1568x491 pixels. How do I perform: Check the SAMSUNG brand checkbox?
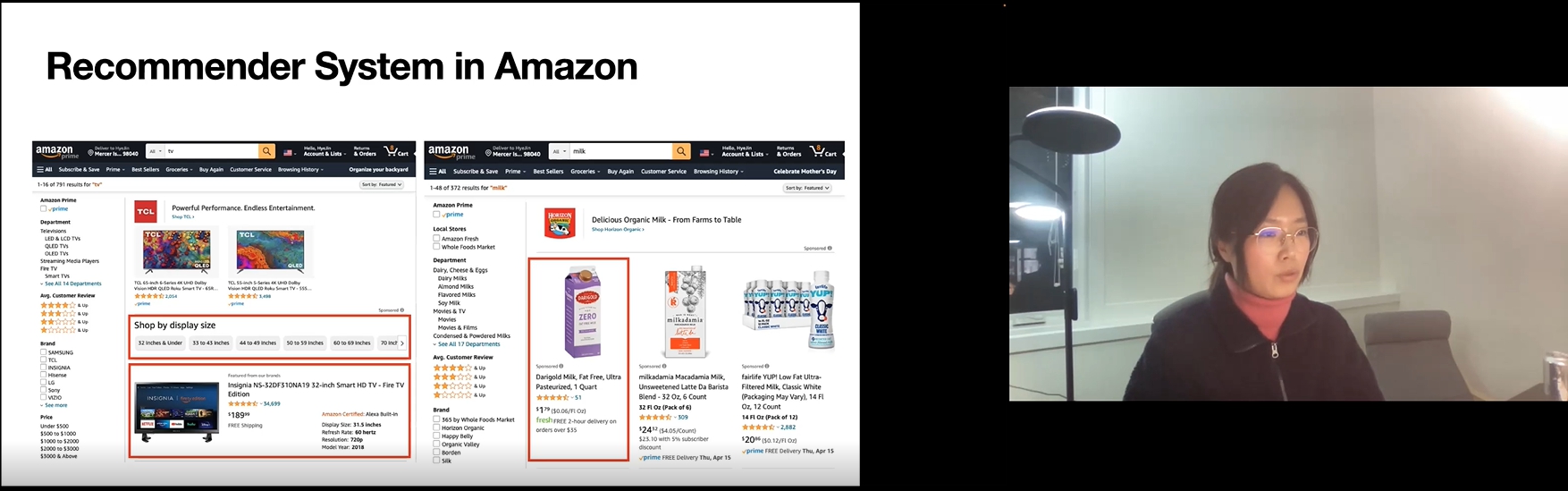point(43,352)
